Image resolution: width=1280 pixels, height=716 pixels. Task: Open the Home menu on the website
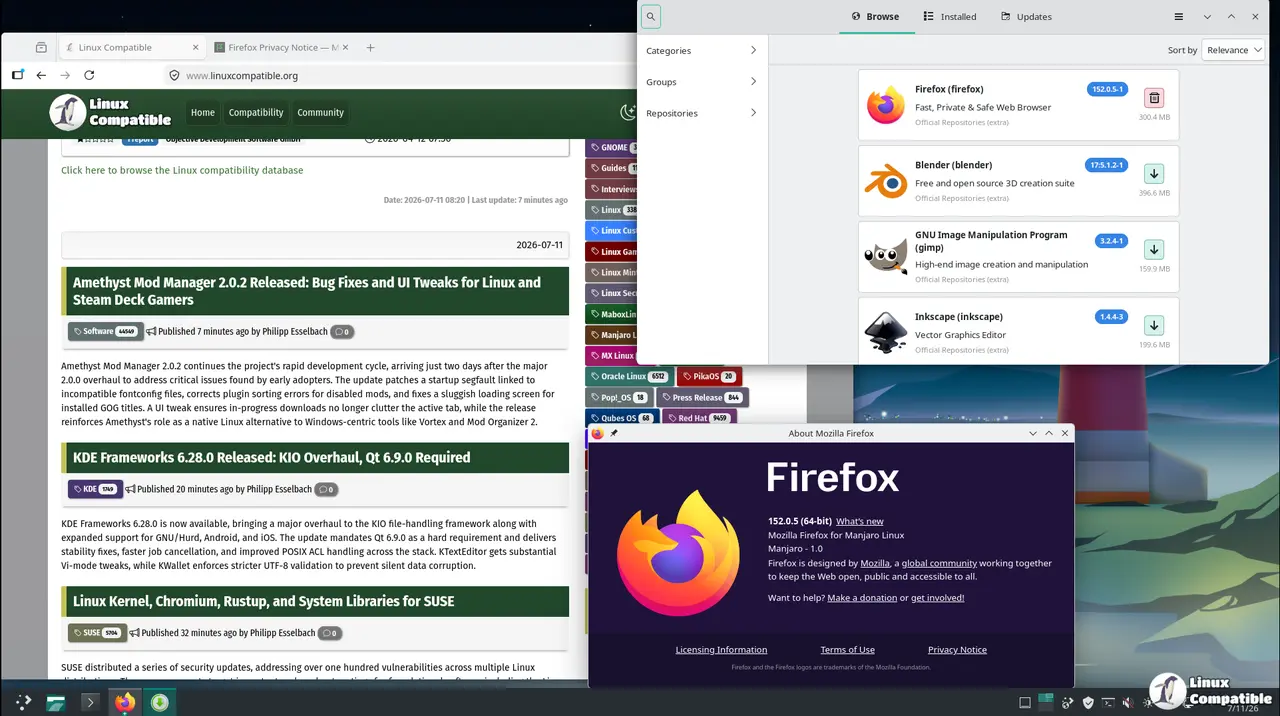[x=203, y=113]
